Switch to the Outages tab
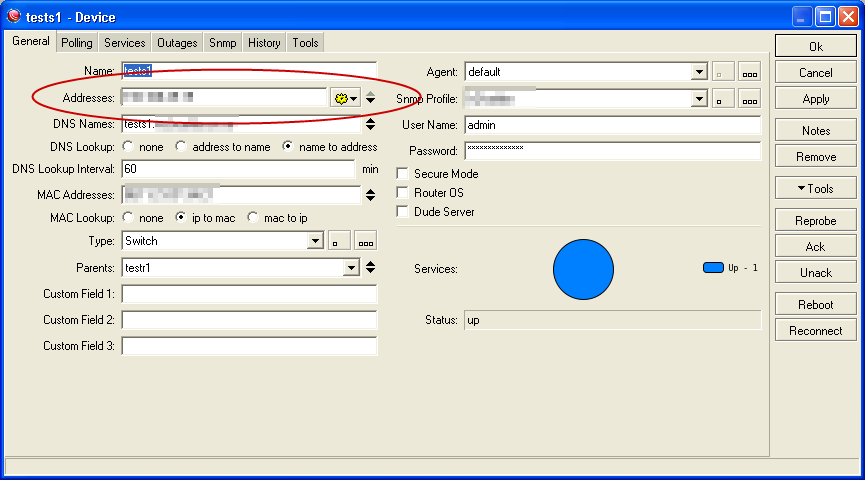The width and height of the screenshot is (865, 480). tap(177, 43)
